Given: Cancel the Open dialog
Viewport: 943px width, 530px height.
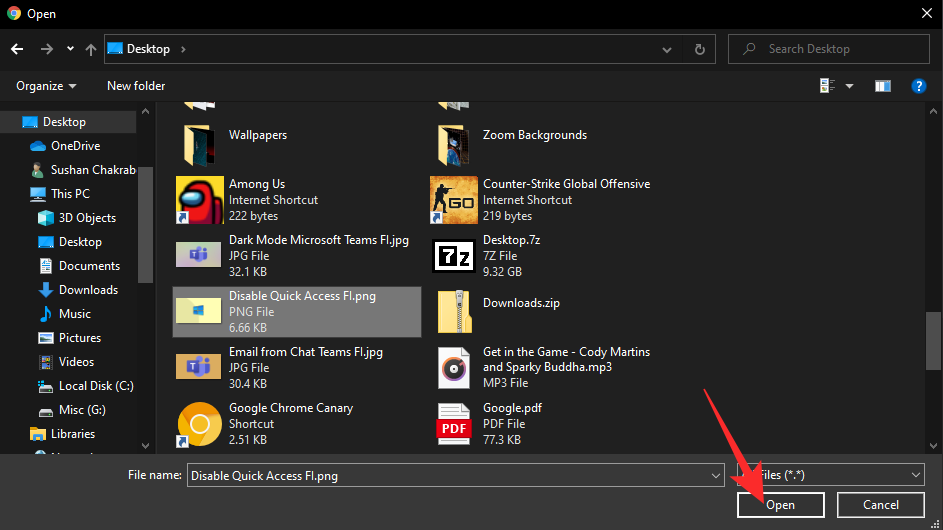Looking at the screenshot, I should point(880,505).
